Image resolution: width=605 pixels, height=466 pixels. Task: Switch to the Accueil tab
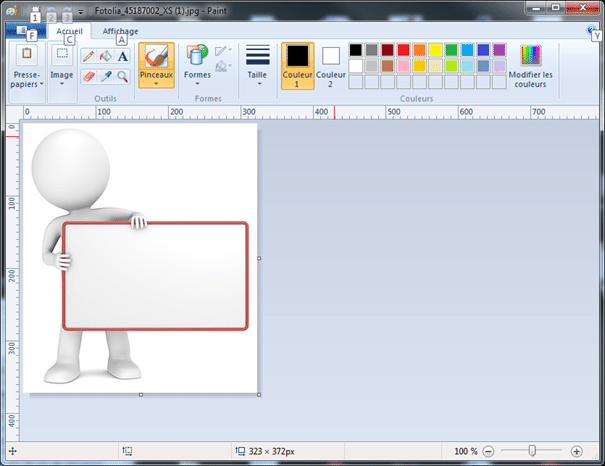click(x=70, y=31)
